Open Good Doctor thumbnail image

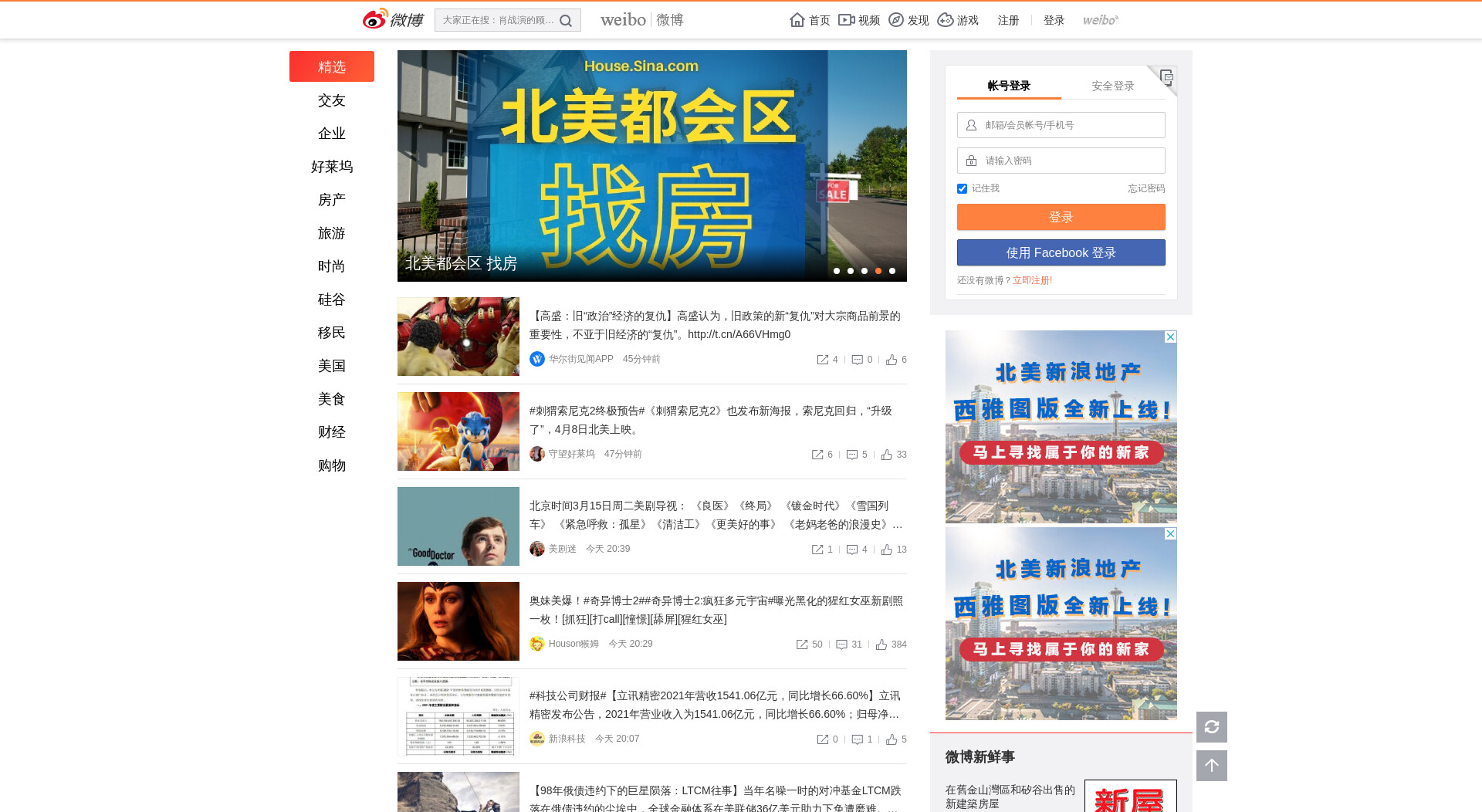tap(458, 526)
